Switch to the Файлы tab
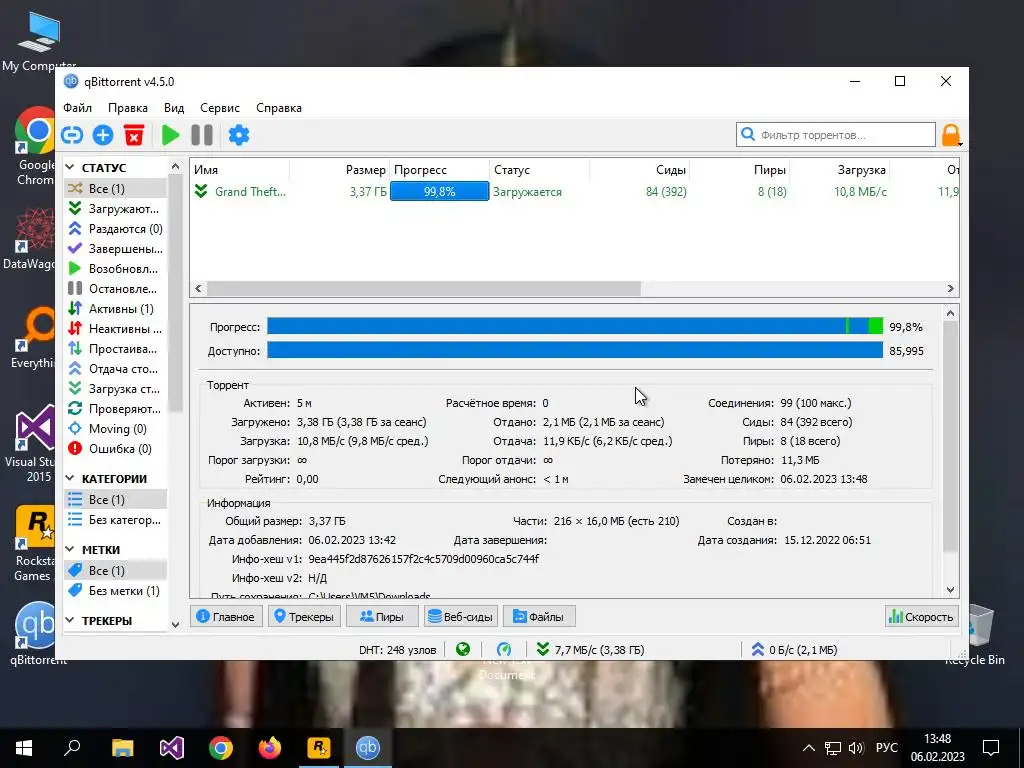 pyautogui.click(x=539, y=616)
